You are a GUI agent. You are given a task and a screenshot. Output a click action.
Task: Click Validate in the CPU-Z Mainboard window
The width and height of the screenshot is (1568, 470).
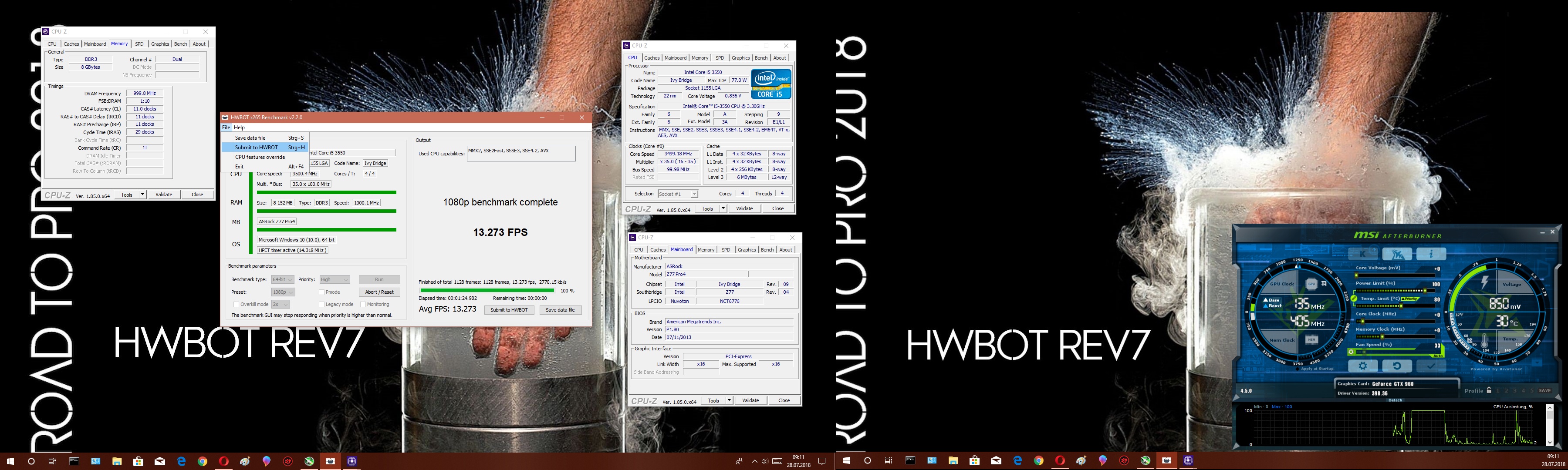[750, 400]
